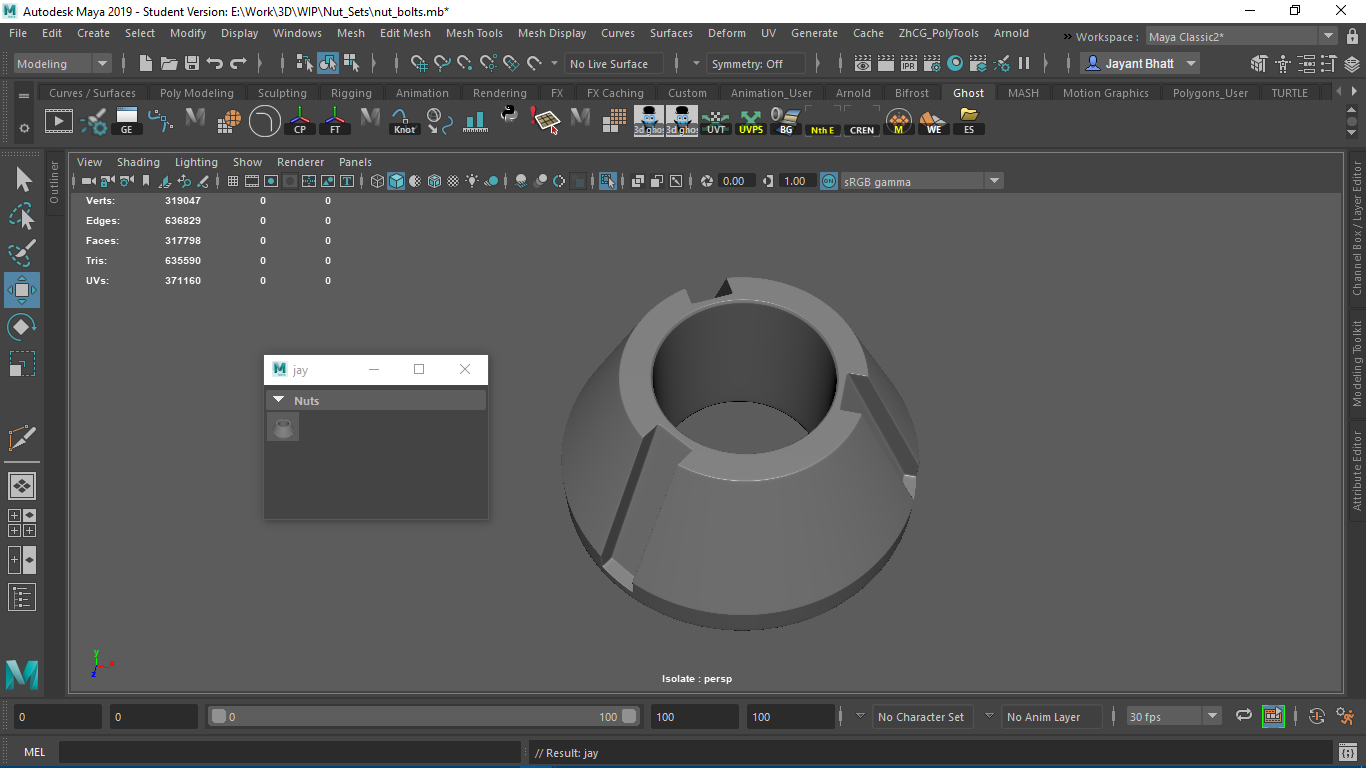Click the Open Scene folder icon

(169, 63)
